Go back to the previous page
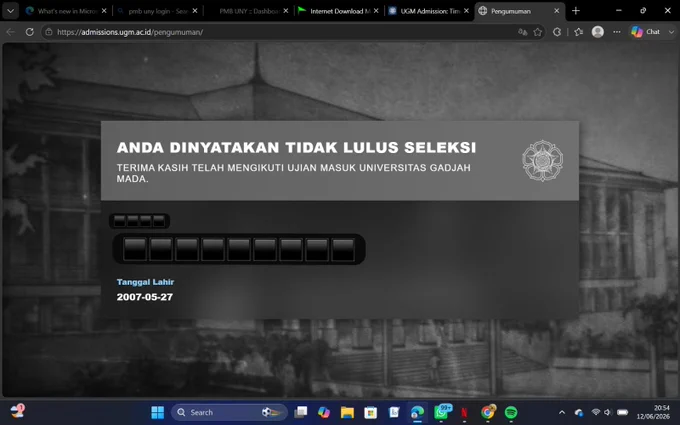The width and height of the screenshot is (680, 425). click(x=11, y=32)
